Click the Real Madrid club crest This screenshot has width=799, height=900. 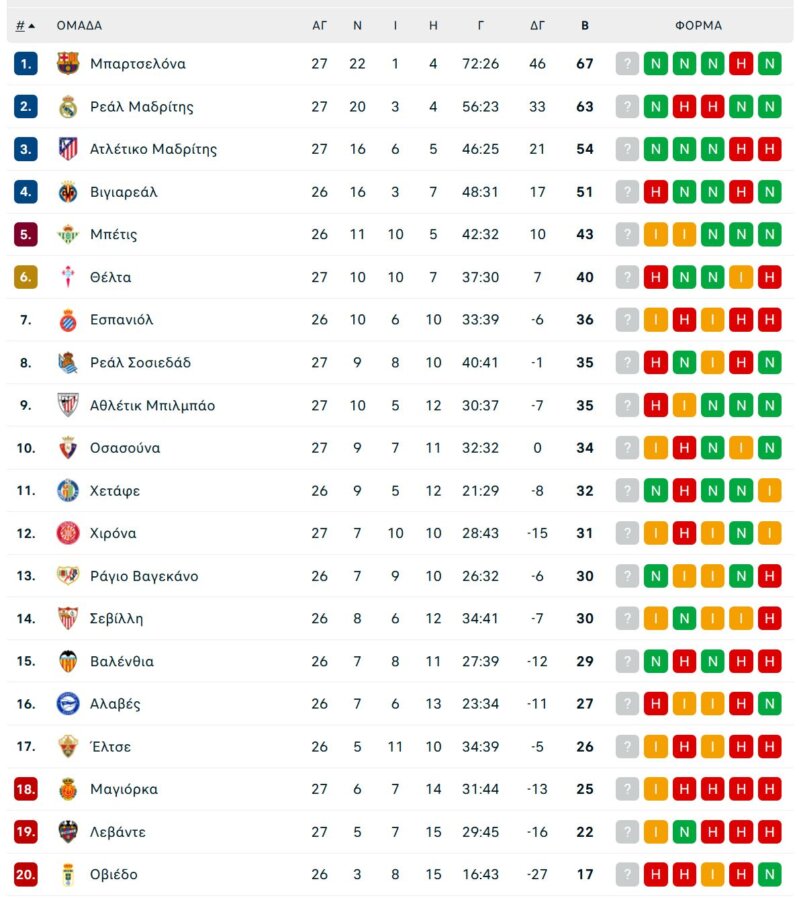click(x=67, y=106)
